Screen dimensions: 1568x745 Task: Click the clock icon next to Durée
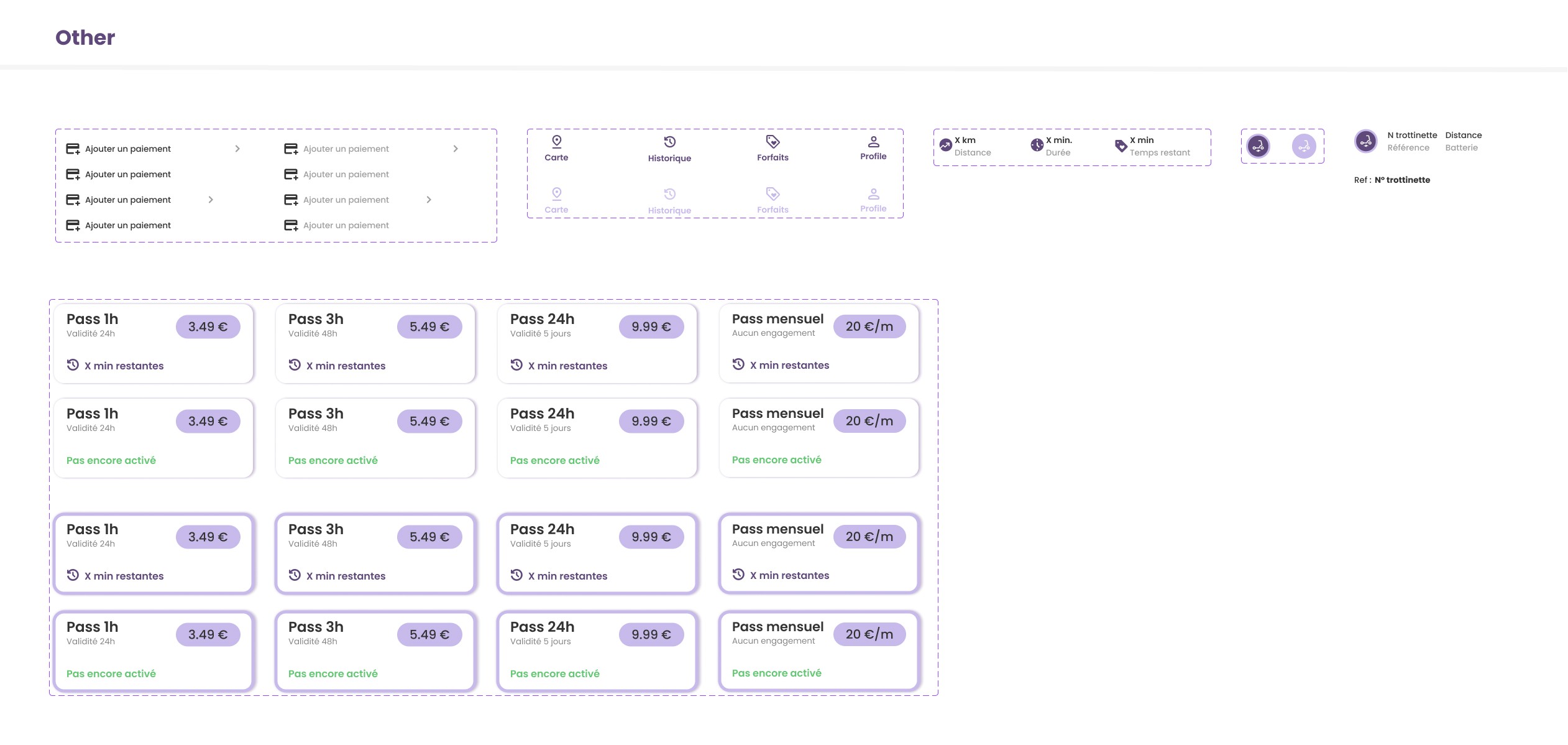tap(1037, 146)
